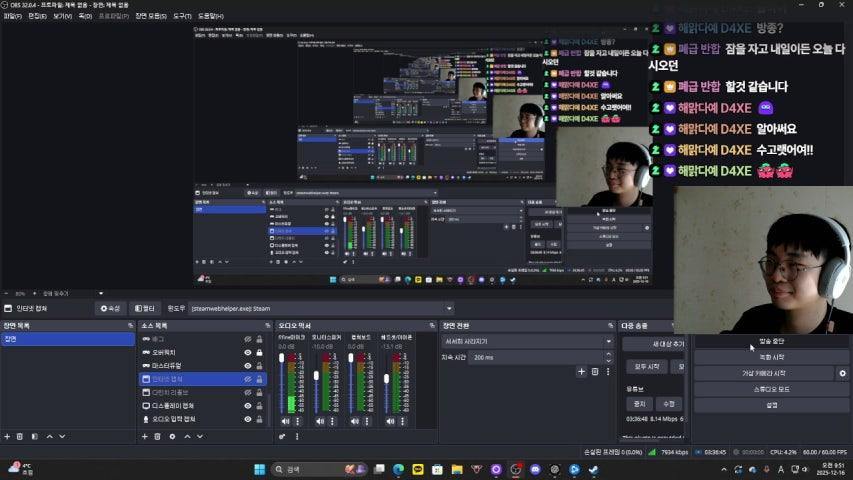Click the add source plus icon
The width and height of the screenshot is (853, 480).
[144, 436]
